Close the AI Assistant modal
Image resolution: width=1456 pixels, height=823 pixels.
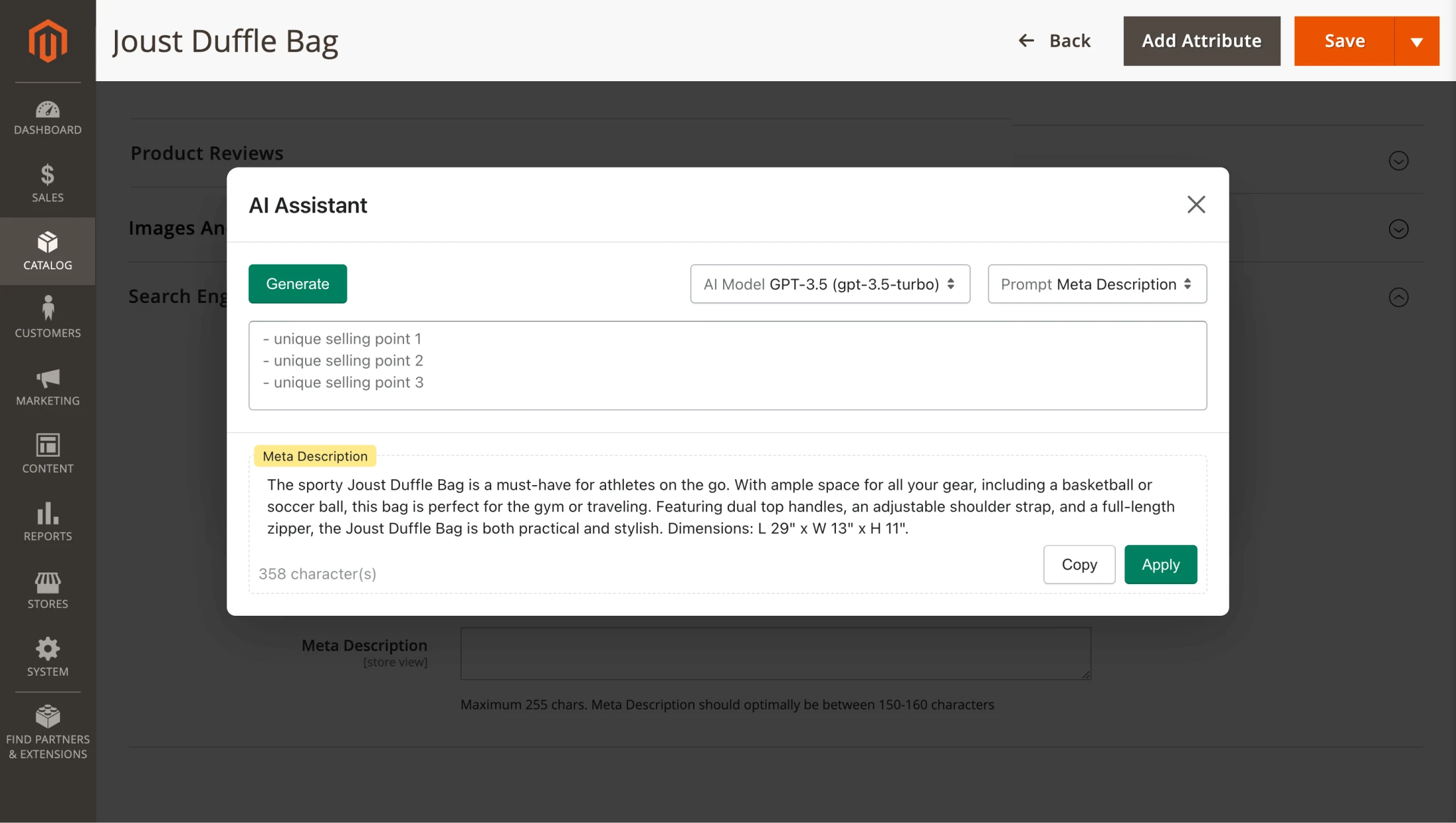tap(1196, 204)
